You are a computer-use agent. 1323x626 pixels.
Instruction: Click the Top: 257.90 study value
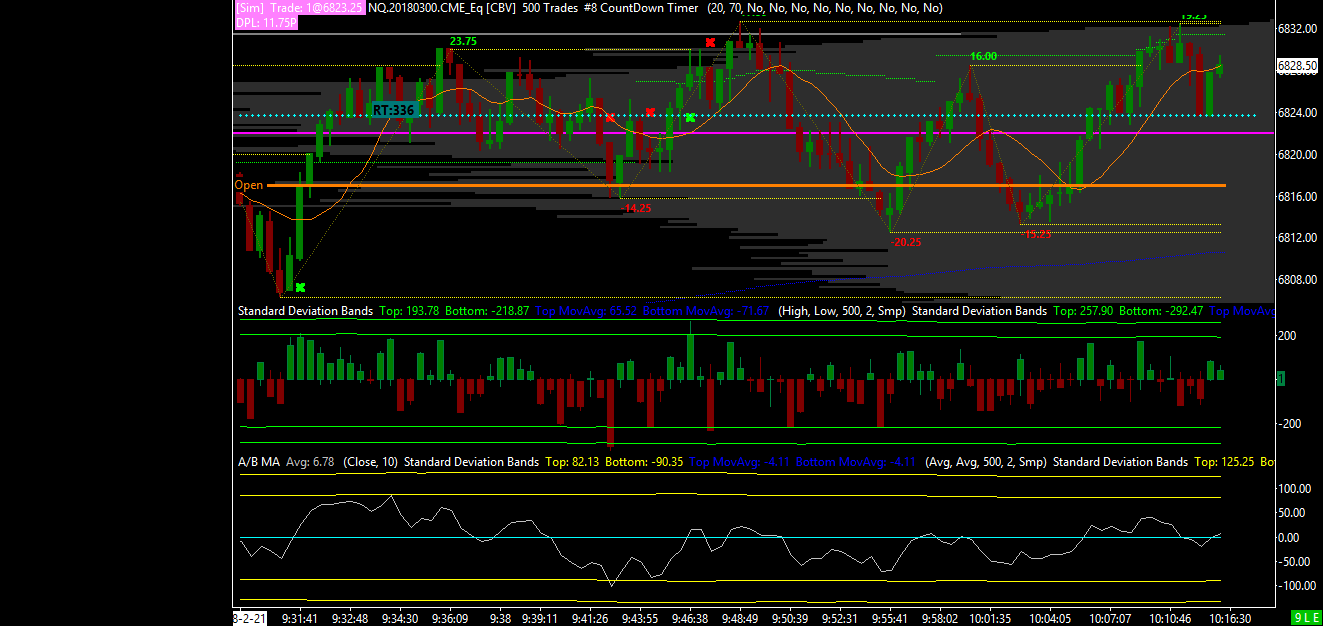1083,311
